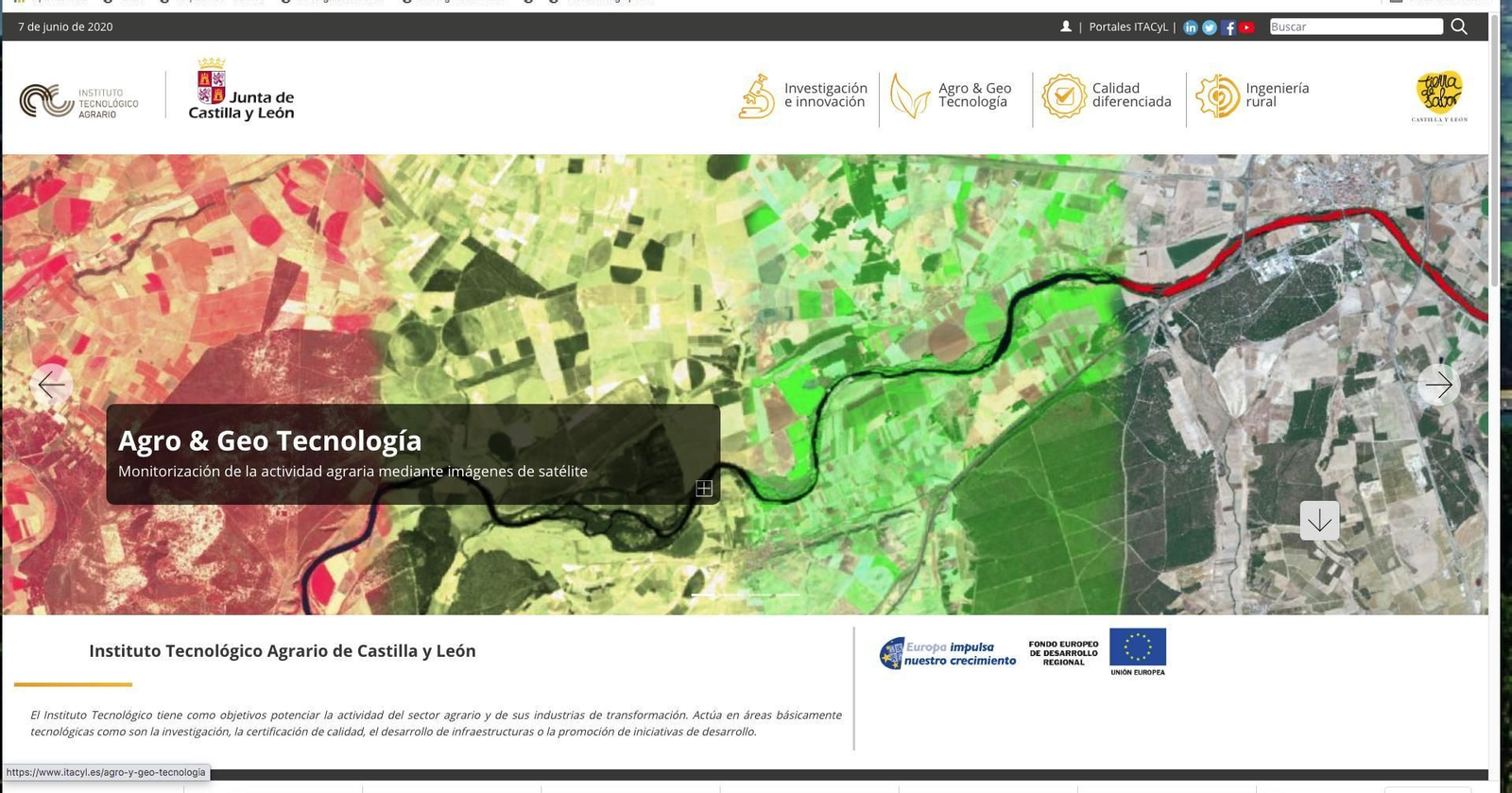Click into the Buscar search field

pos(1355,26)
